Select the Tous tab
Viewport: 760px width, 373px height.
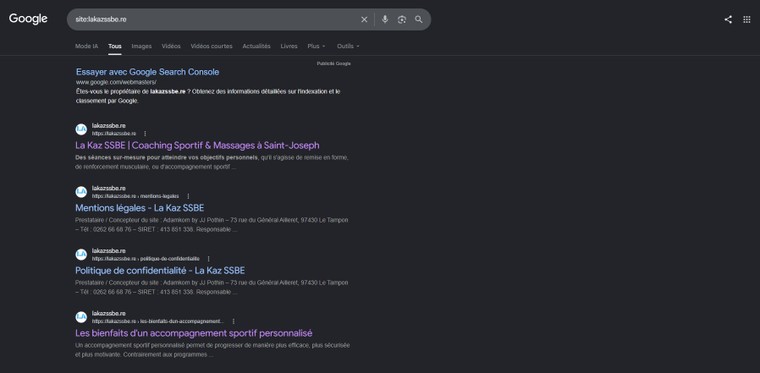coord(115,46)
